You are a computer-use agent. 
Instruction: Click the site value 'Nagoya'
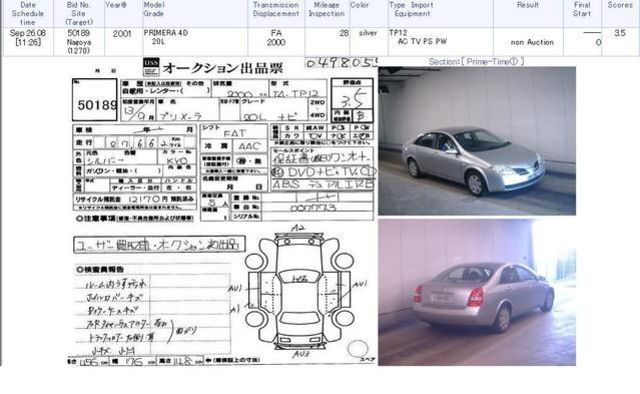pyautogui.click(x=79, y=42)
